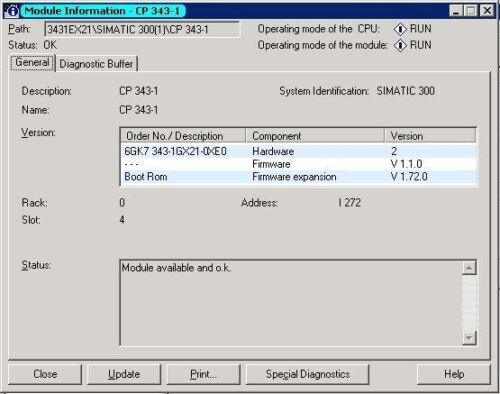This screenshot has height=394, width=500.
Task: Click the Close button
Action: pyautogui.click(x=45, y=374)
